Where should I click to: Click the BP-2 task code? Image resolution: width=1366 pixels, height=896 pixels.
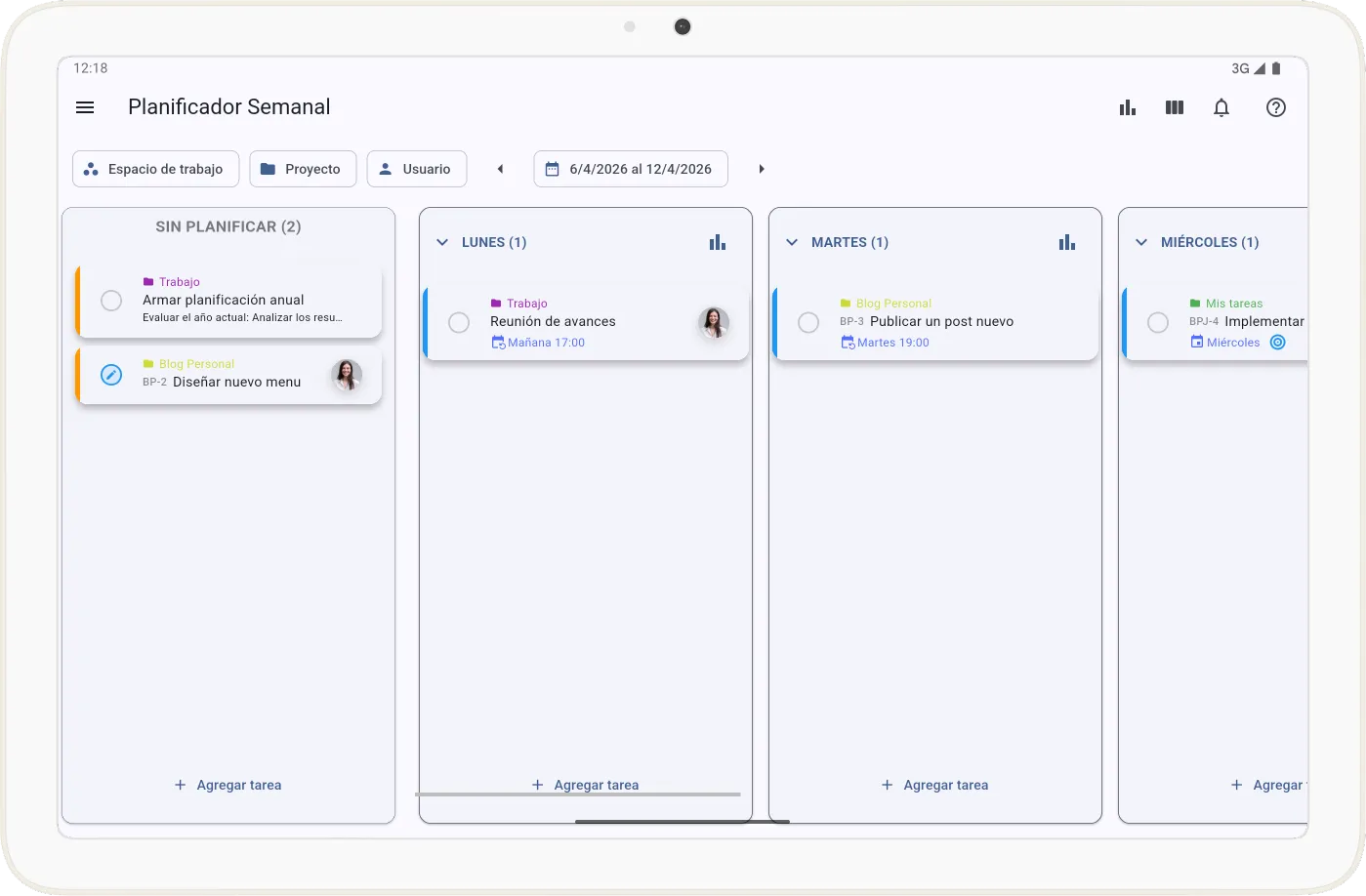pos(154,383)
